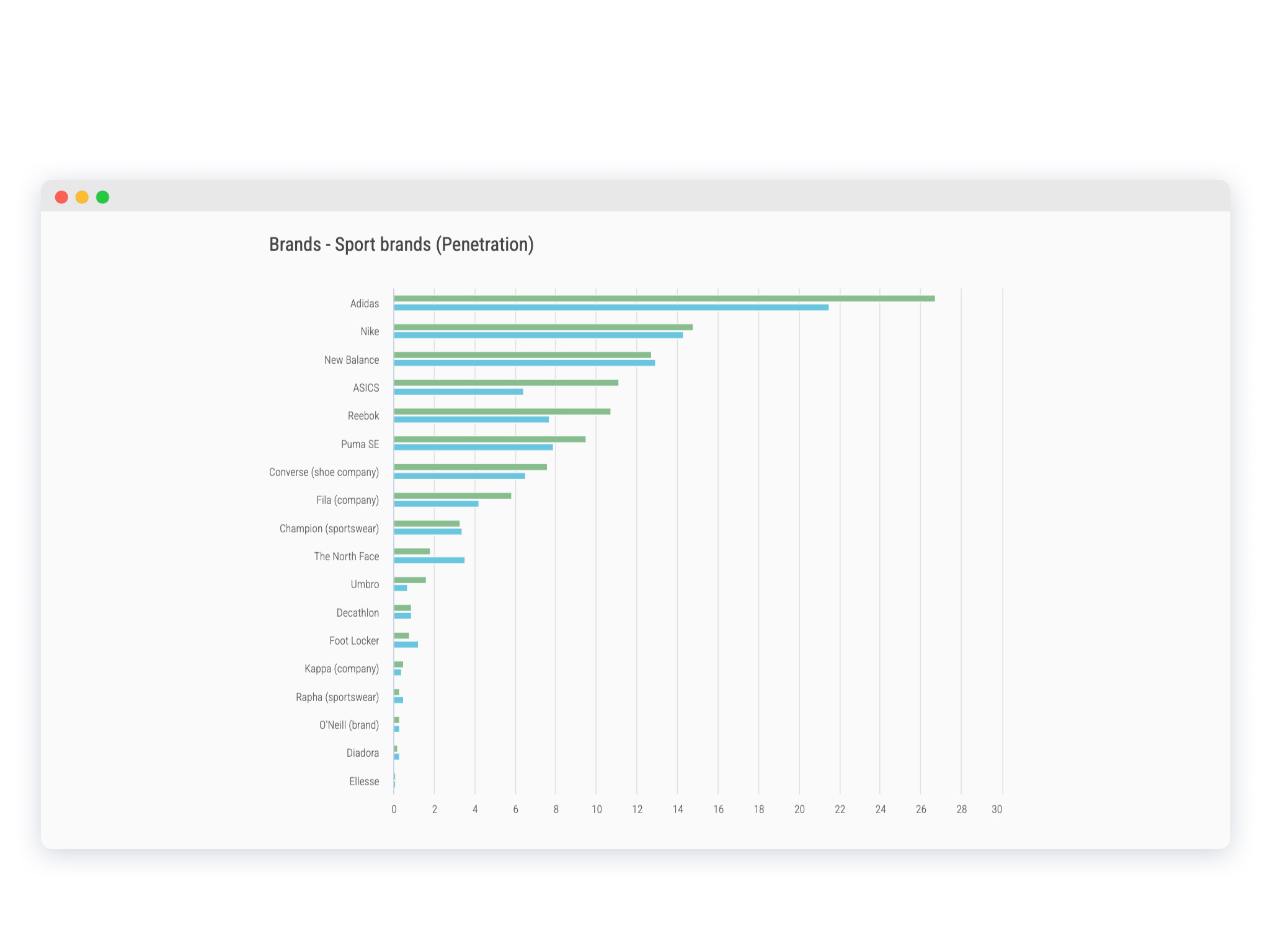Select the Fila blue bar

pyautogui.click(x=436, y=504)
